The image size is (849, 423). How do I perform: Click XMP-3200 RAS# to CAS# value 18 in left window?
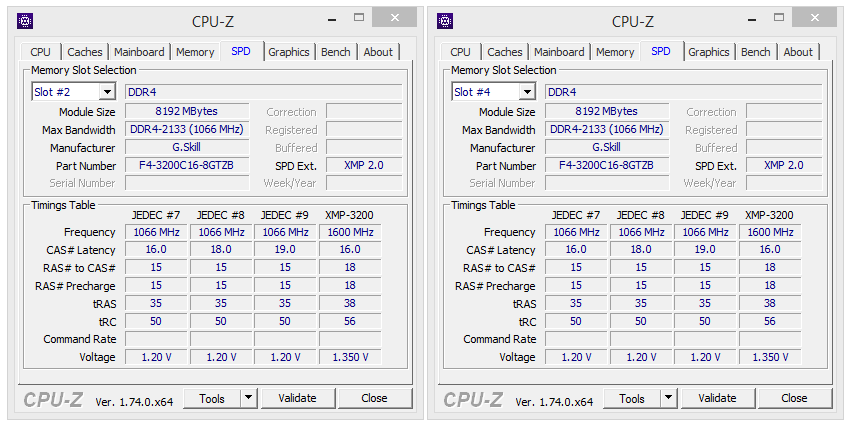350,268
